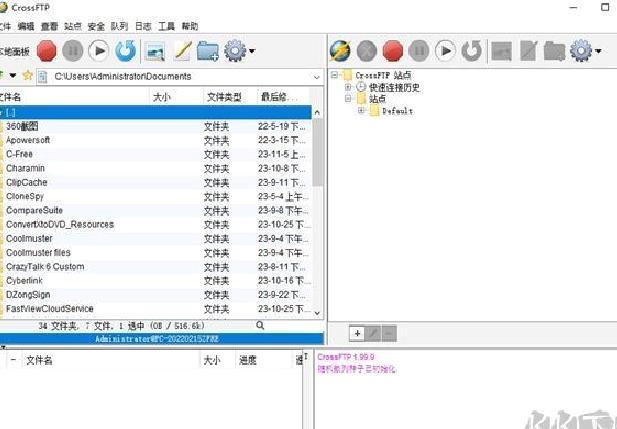617x429 pixels.
Task: Open the arrow dropdown left of the star
Action: click(13, 75)
